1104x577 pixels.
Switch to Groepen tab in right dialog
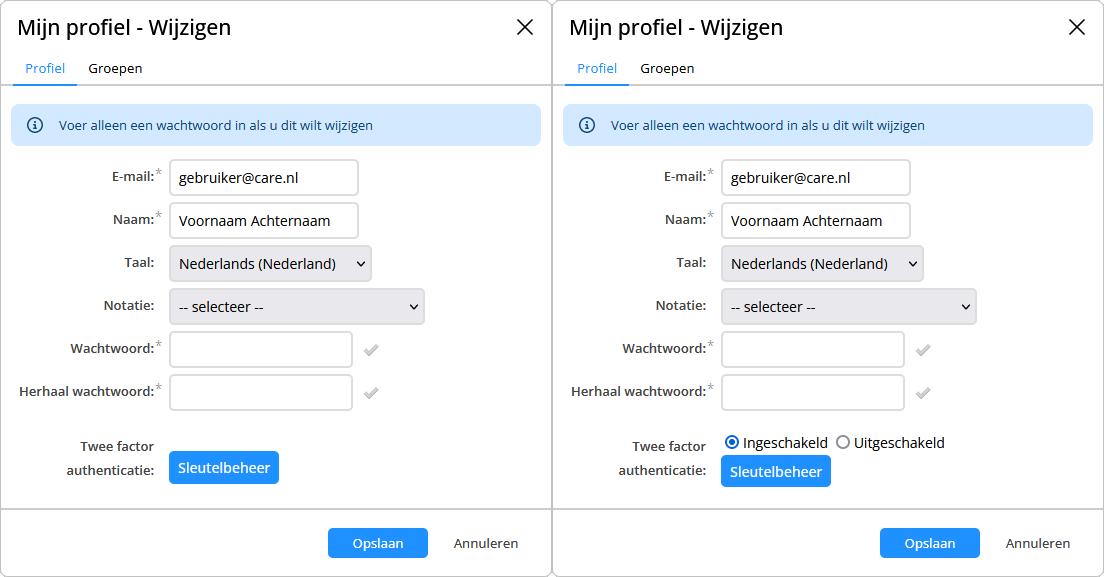click(x=667, y=68)
